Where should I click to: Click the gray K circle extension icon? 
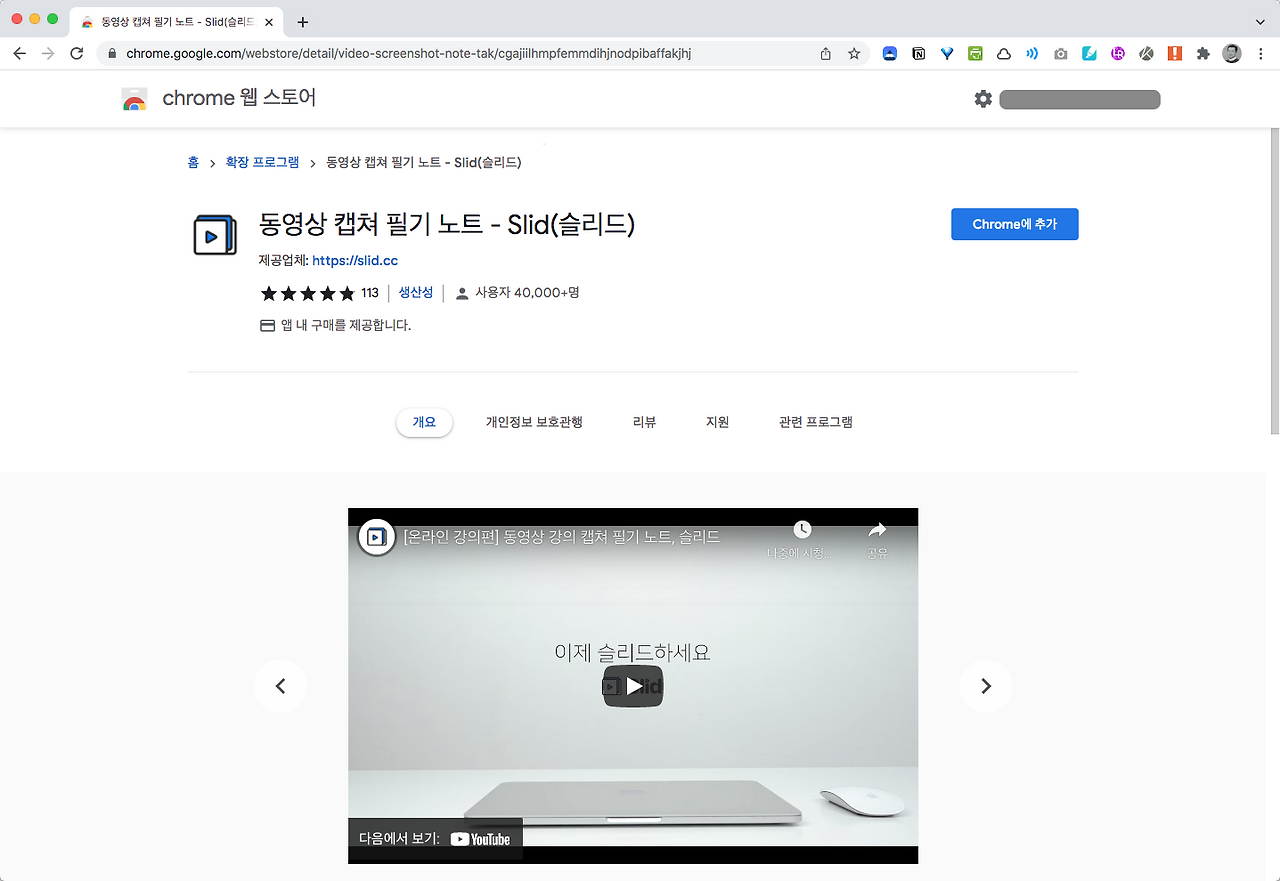point(1147,54)
